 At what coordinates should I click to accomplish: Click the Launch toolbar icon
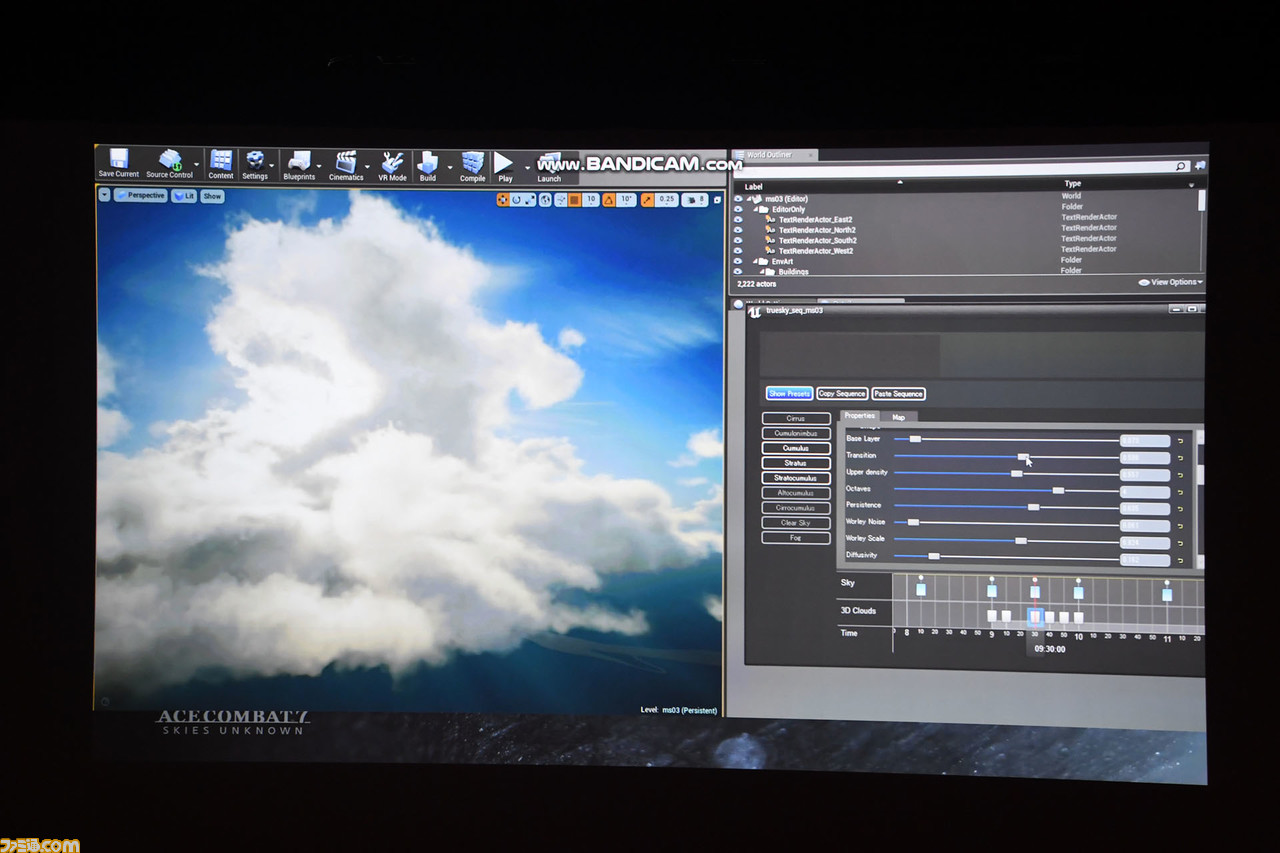point(549,163)
